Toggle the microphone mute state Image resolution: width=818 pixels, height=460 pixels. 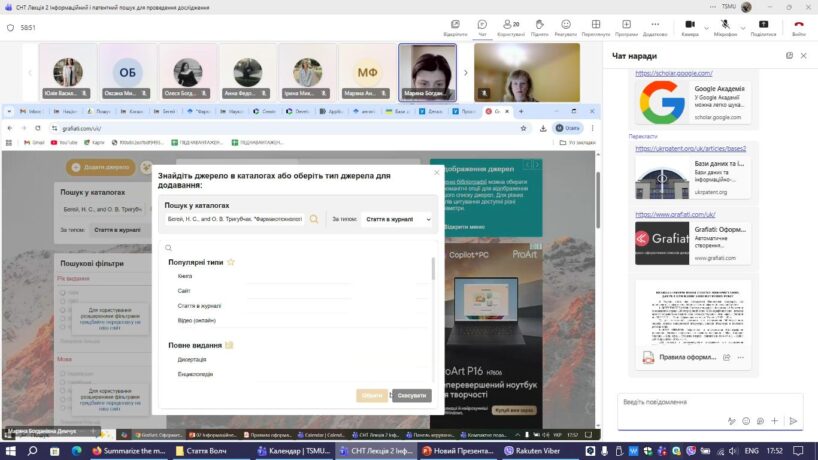(x=724, y=25)
